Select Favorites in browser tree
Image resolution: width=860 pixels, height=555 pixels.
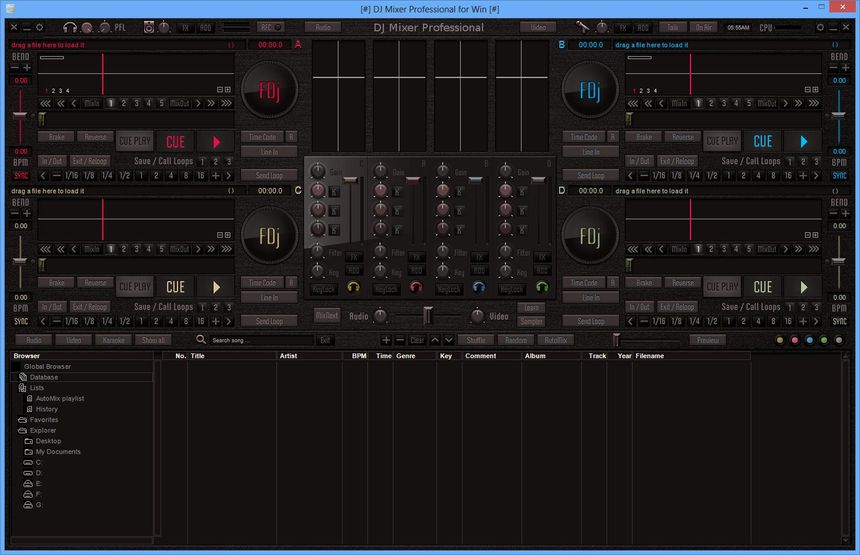coord(44,420)
